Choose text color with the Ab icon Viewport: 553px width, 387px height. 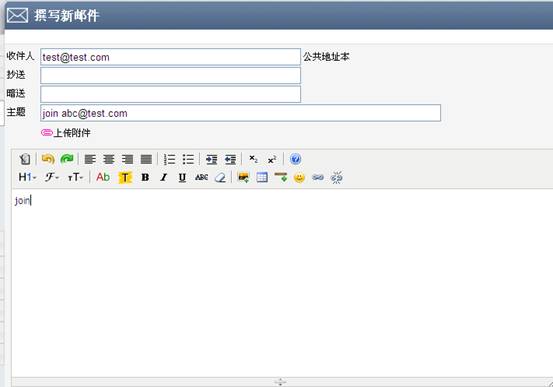pos(103,177)
